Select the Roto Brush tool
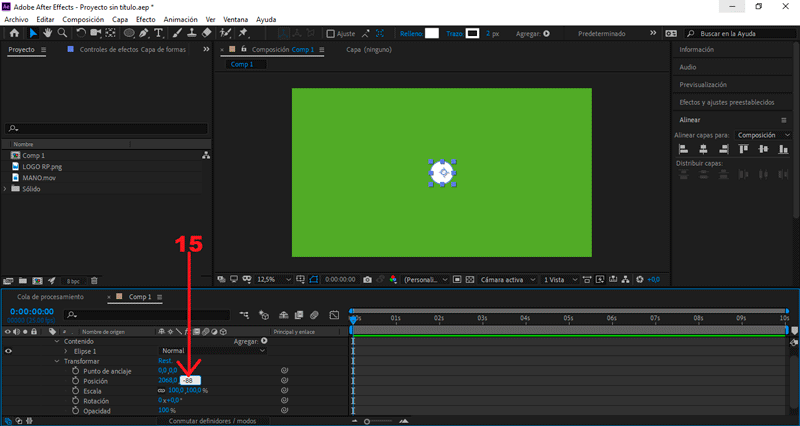Image resolution: width=800 pixels, height=426 pixels. (x=225, y=33)
